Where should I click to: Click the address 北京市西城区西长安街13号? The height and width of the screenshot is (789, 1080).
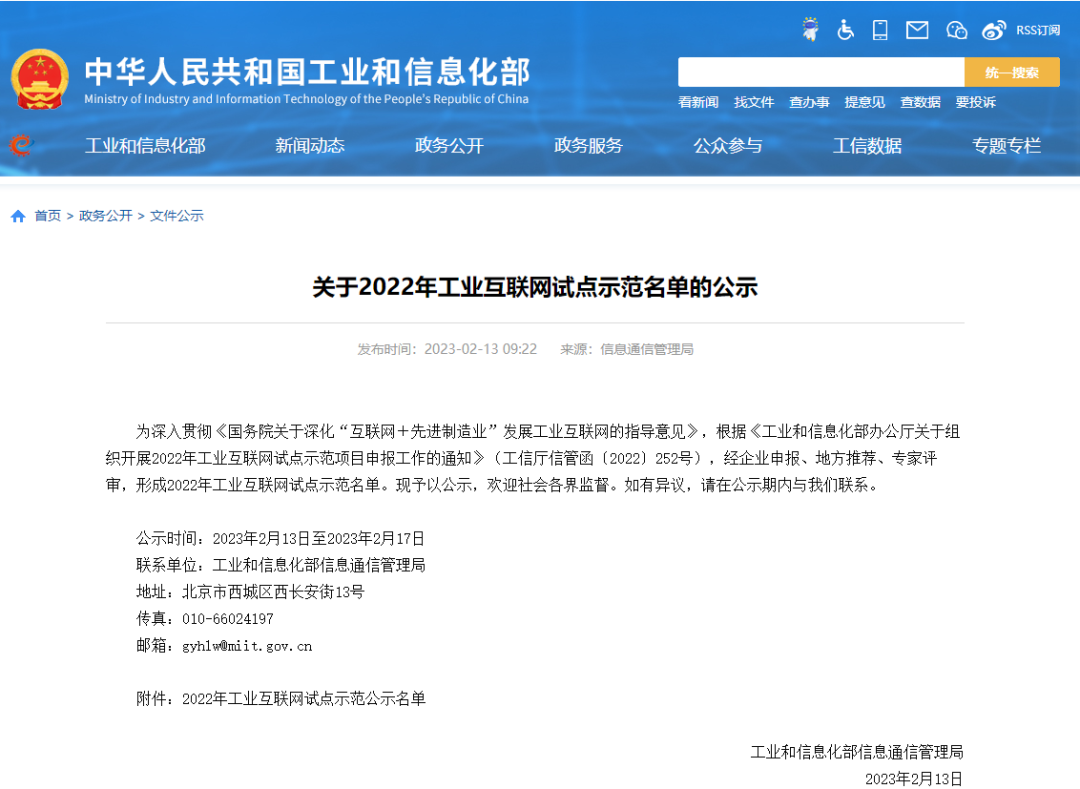point(273,592)
